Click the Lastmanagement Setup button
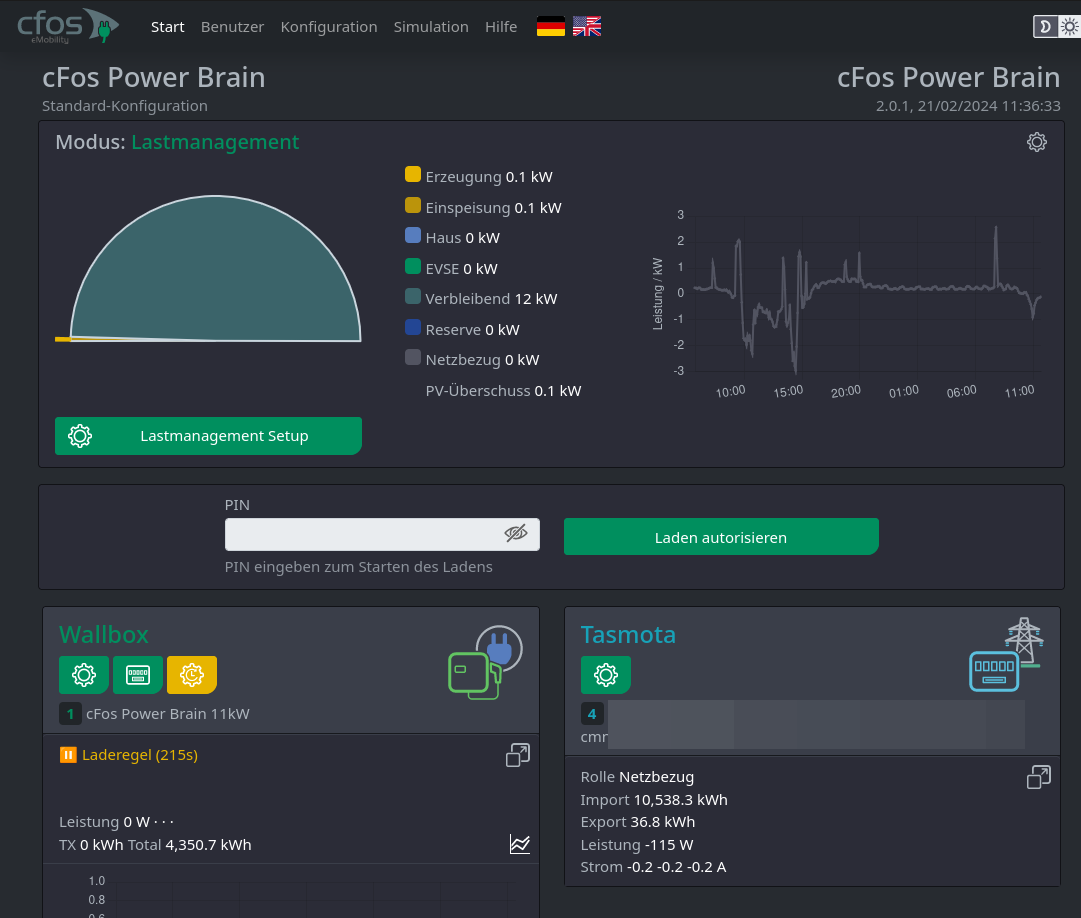Image resolution: width=1081 pixels, height=918 pixels. click(208, 436)
